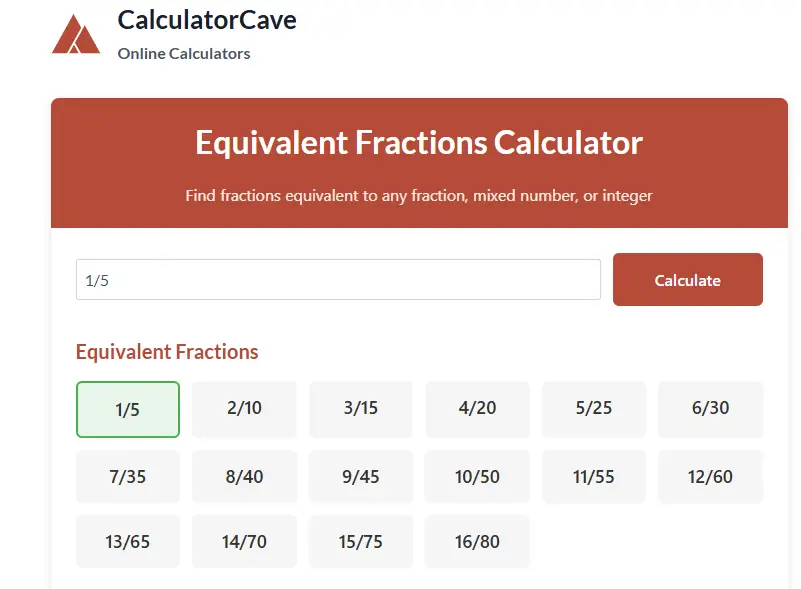
Task: Choose the 4/20 fraction result
Action: (477, 409)
